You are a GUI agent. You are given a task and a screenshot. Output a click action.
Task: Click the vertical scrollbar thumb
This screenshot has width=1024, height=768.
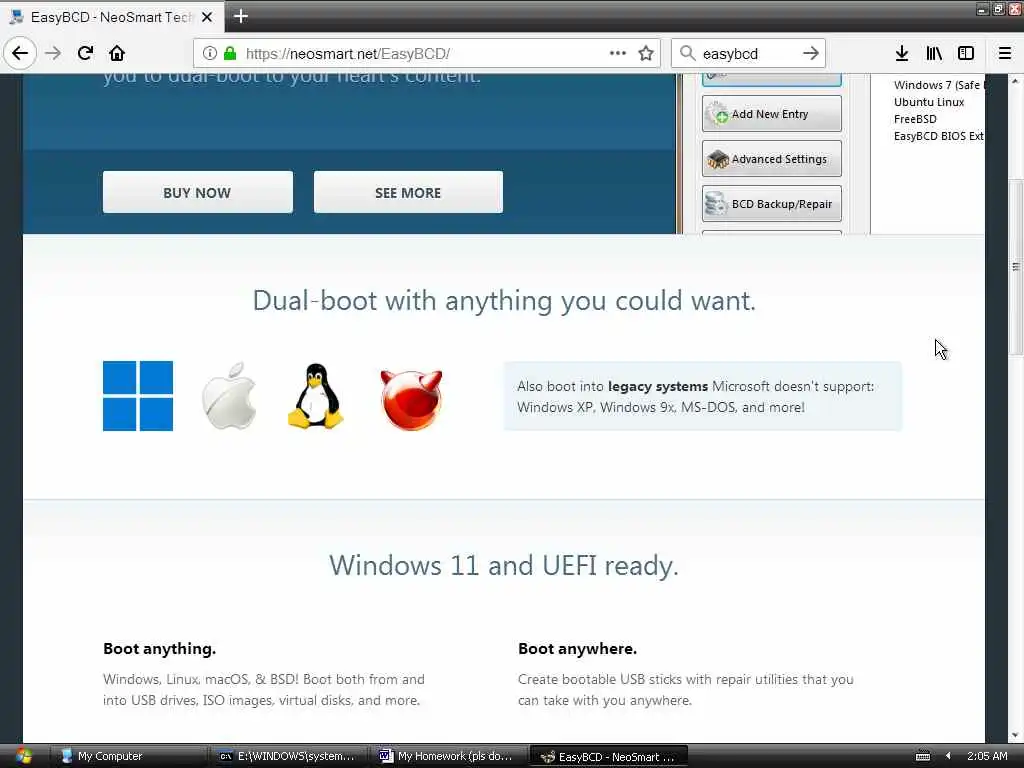pyautogui.click(x=1016, y=266)
